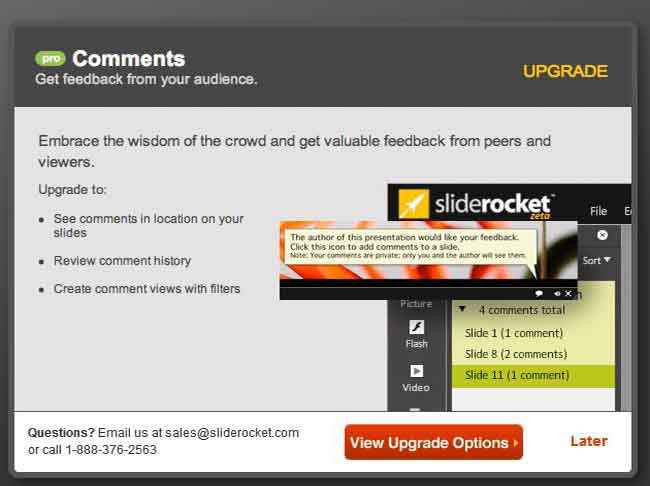
Task: Click the green pro badge
Action: (50, 58)
